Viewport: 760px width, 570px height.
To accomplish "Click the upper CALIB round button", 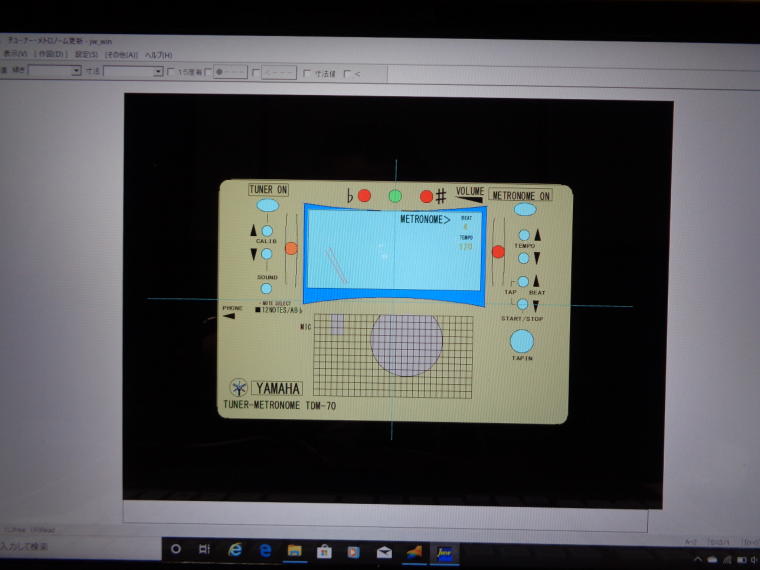I will 267,231.
